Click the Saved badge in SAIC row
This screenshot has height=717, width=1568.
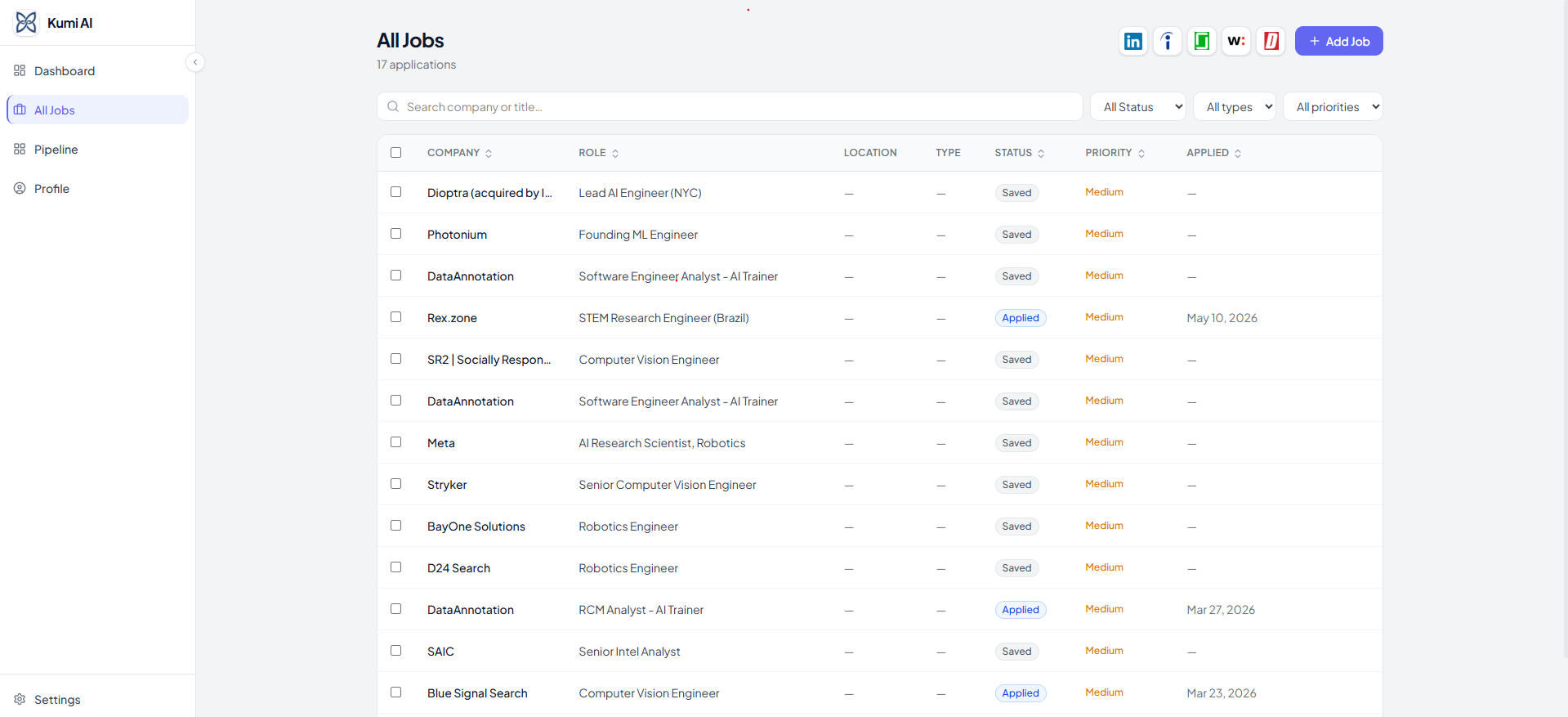(1016, 652)
